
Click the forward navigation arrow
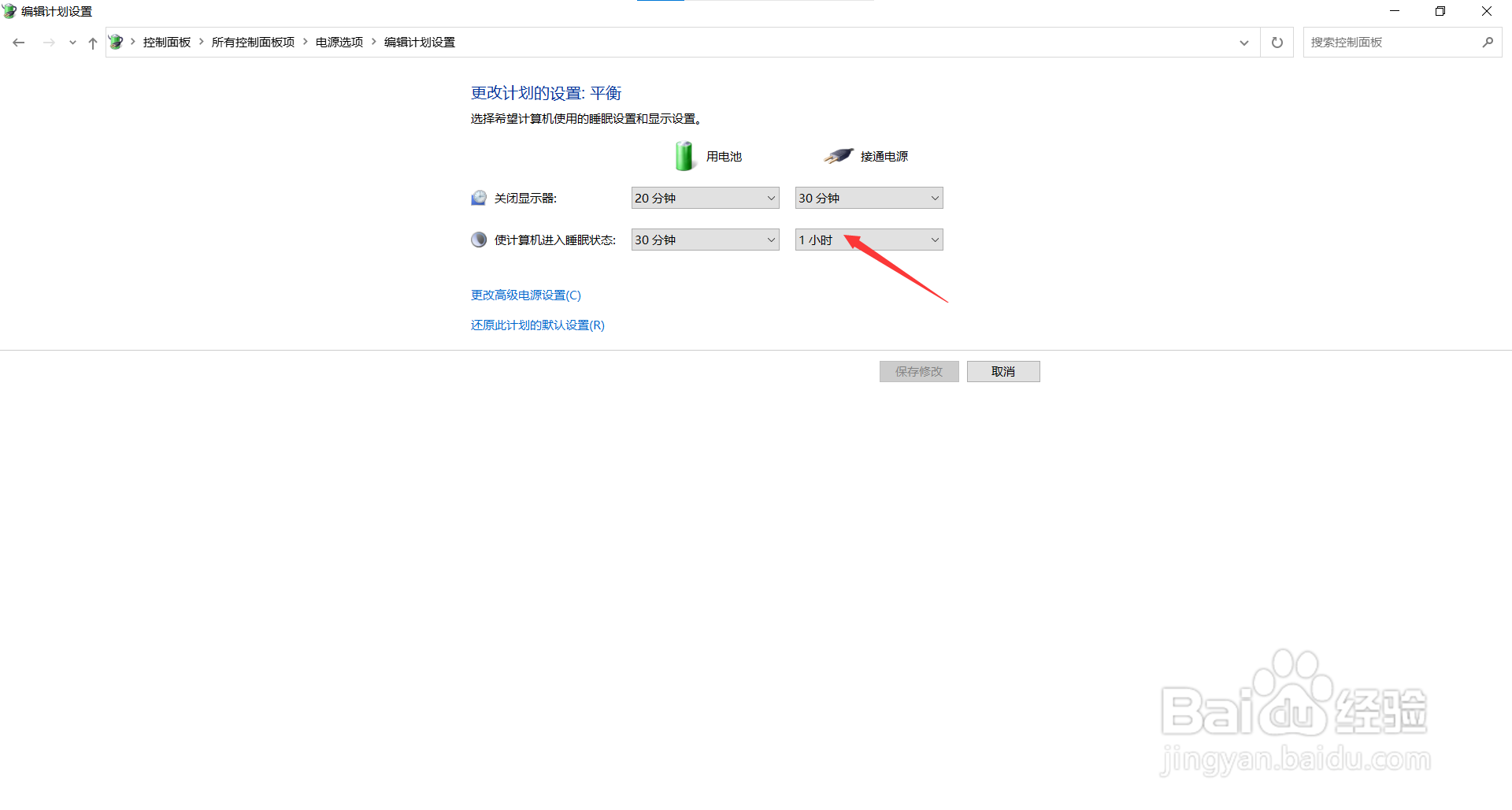point(49,42)
